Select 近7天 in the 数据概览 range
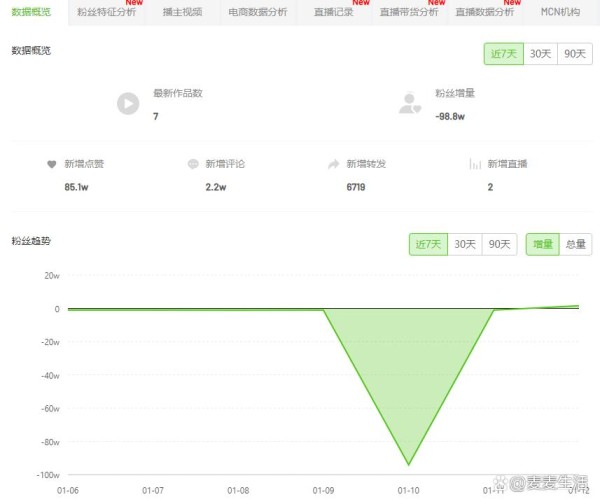Screen dimensions: 600x504 click(504, 54)
